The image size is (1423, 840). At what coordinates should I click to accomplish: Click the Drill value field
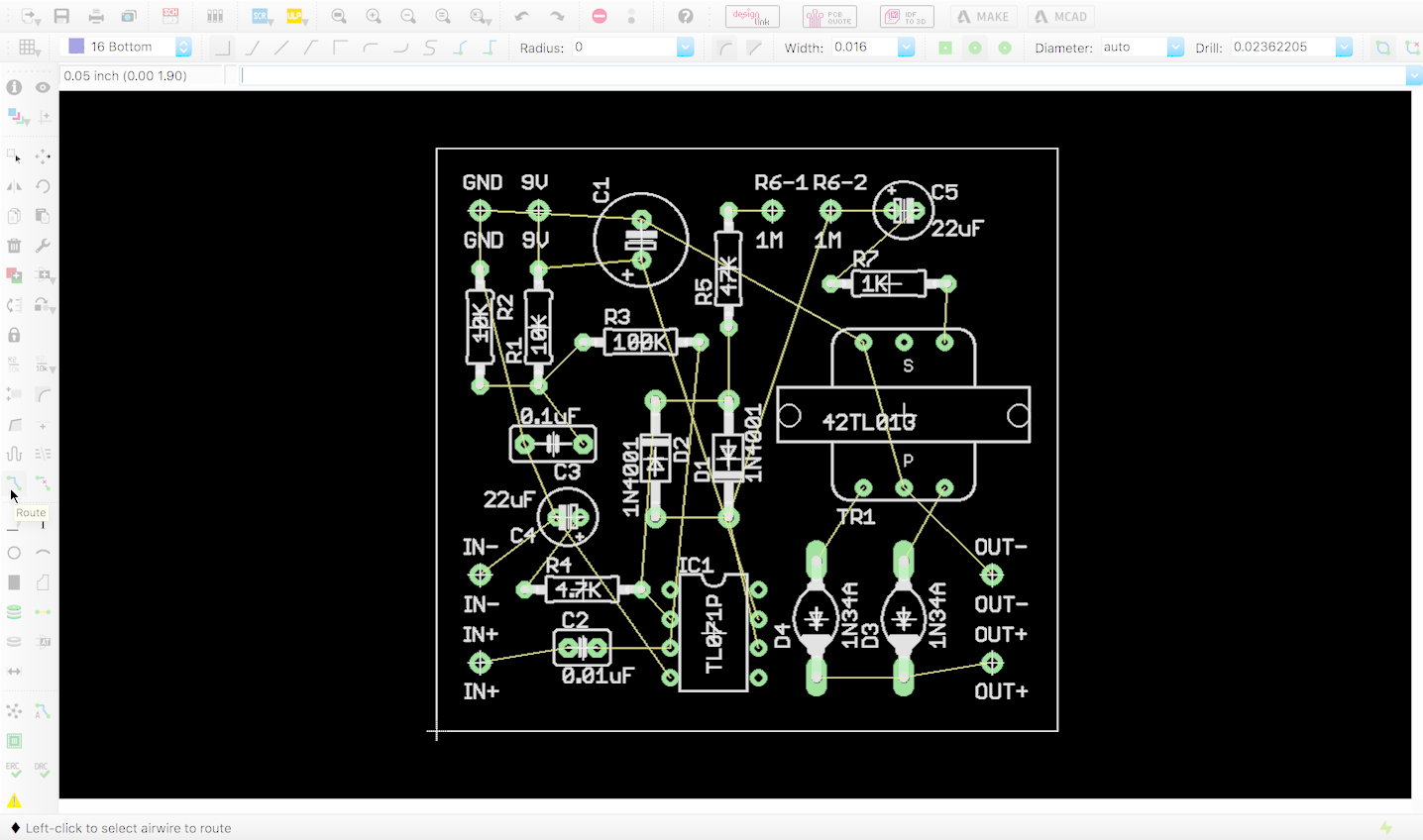coord(1283,47)
